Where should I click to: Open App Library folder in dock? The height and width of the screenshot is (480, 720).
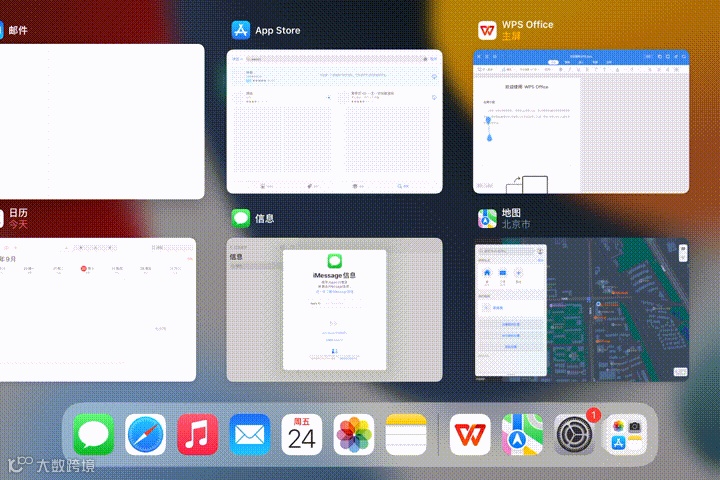pyautogui.click(x=626, y=434)
